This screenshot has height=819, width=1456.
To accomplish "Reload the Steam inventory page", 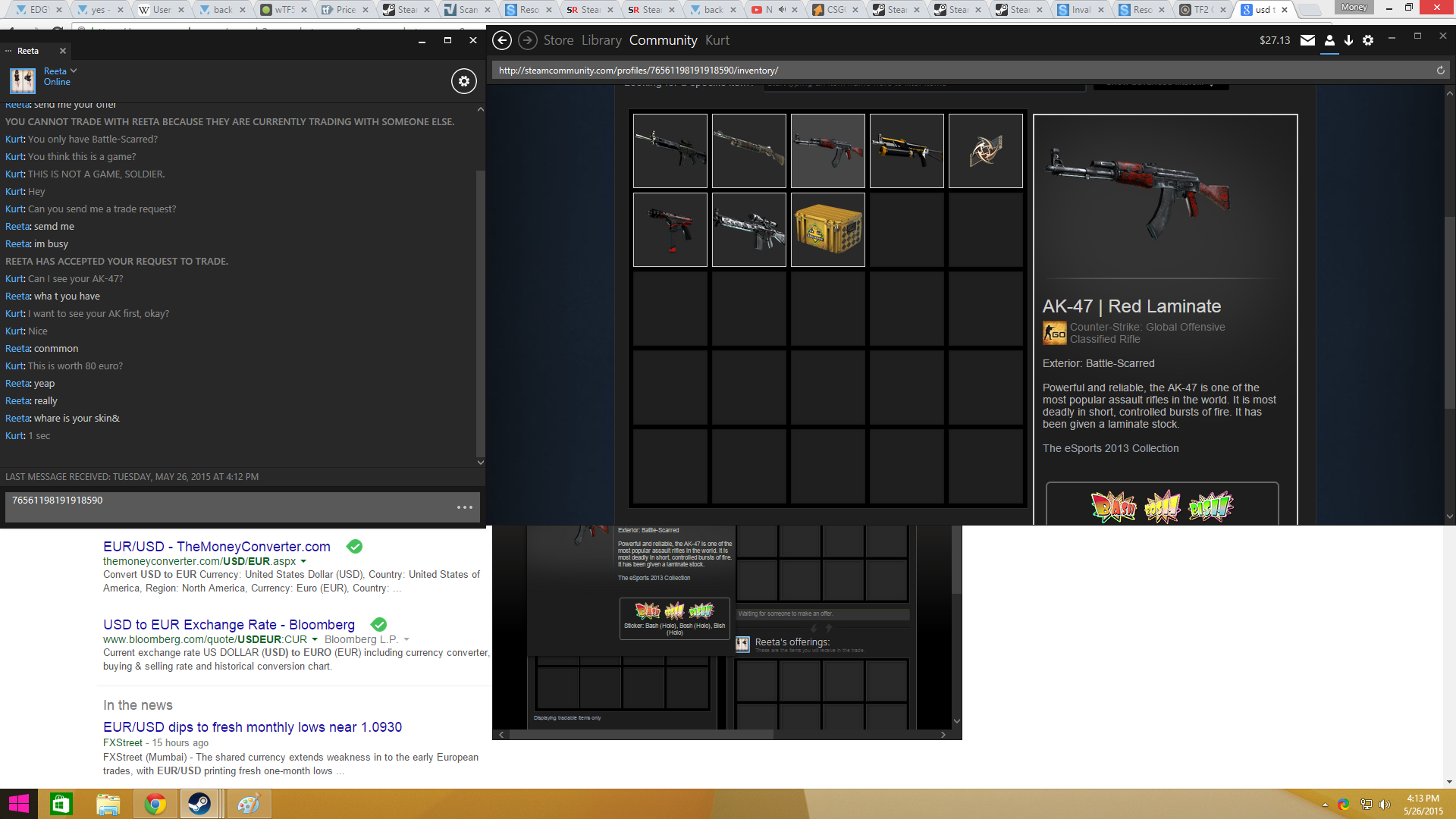I will point(1440,71).
